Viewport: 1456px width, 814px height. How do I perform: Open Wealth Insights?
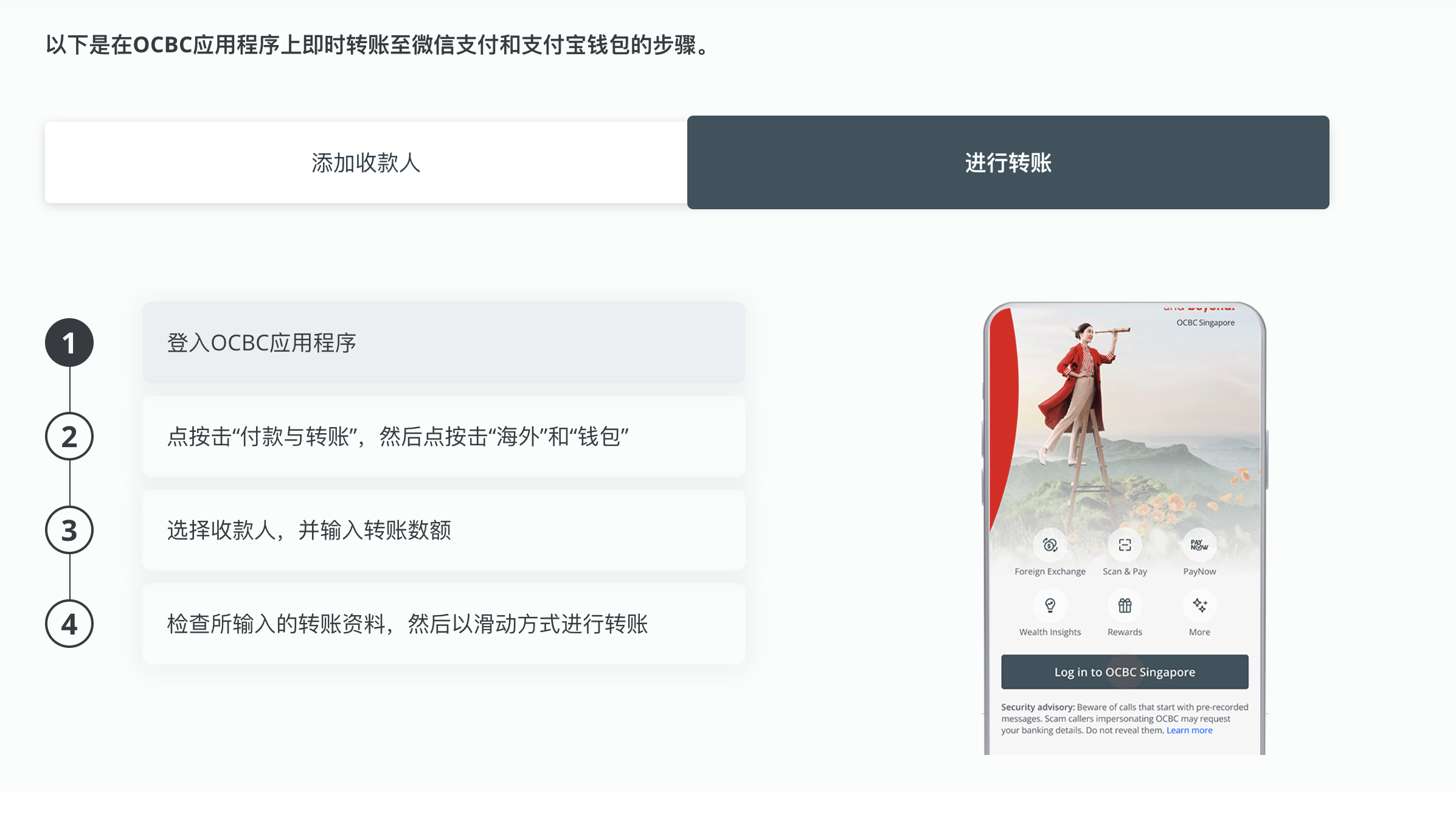click(1049, 607)
